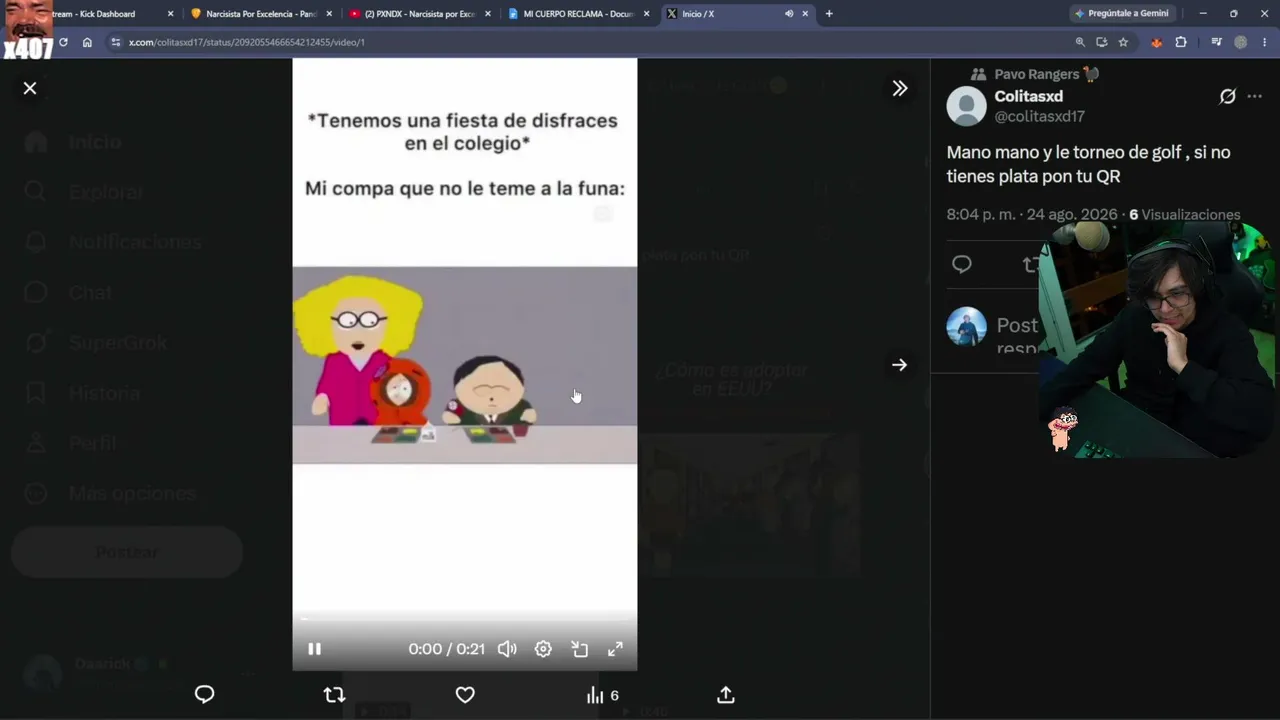Reply to the post below the video
1280x720 pixels.
[204, 695]
